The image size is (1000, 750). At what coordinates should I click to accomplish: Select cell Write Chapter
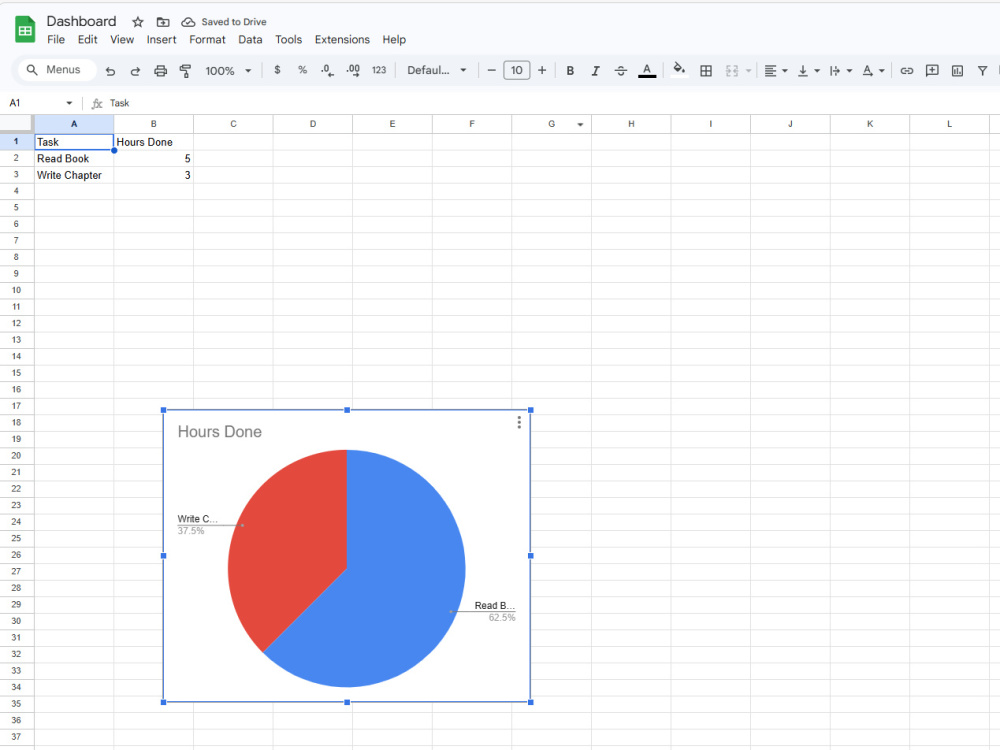[x=74, y=175]
